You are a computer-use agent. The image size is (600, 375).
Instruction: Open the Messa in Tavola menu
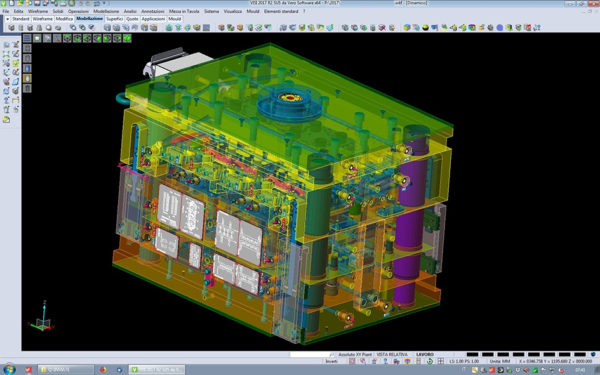pos(184,11)
